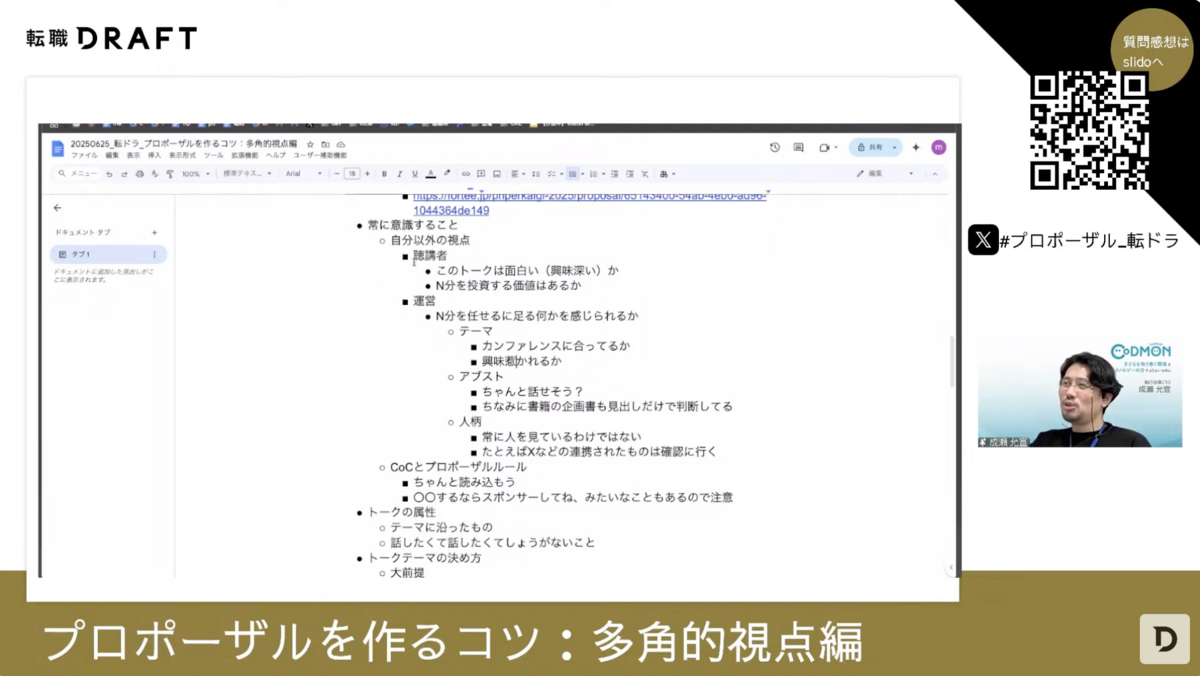This screenshot has height=676, width=1200.
Task: Toggle italic formatting
Action: click(399, 174)
